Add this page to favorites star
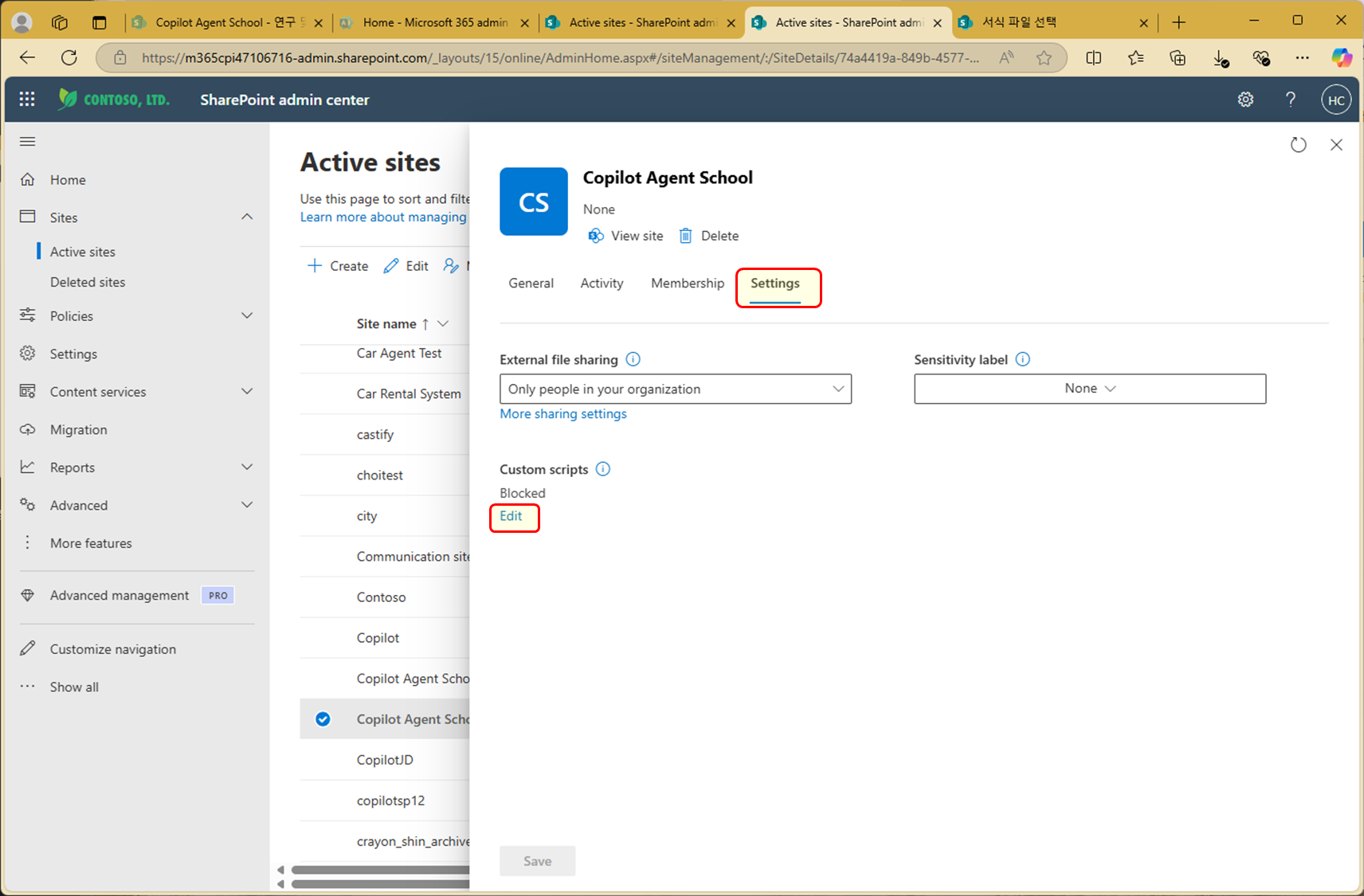Image resolution: width=1364 pixels, height=896 pixels. 1044,57
